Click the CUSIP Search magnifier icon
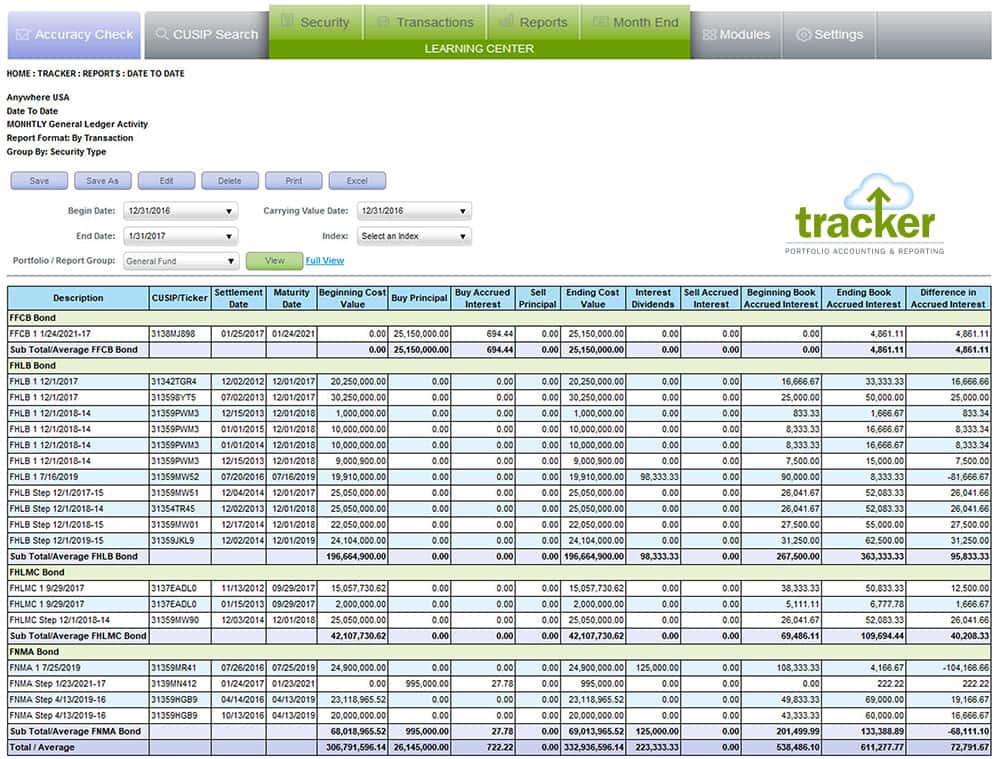This screenshot has height=759, width=1000. coord(162,34)
